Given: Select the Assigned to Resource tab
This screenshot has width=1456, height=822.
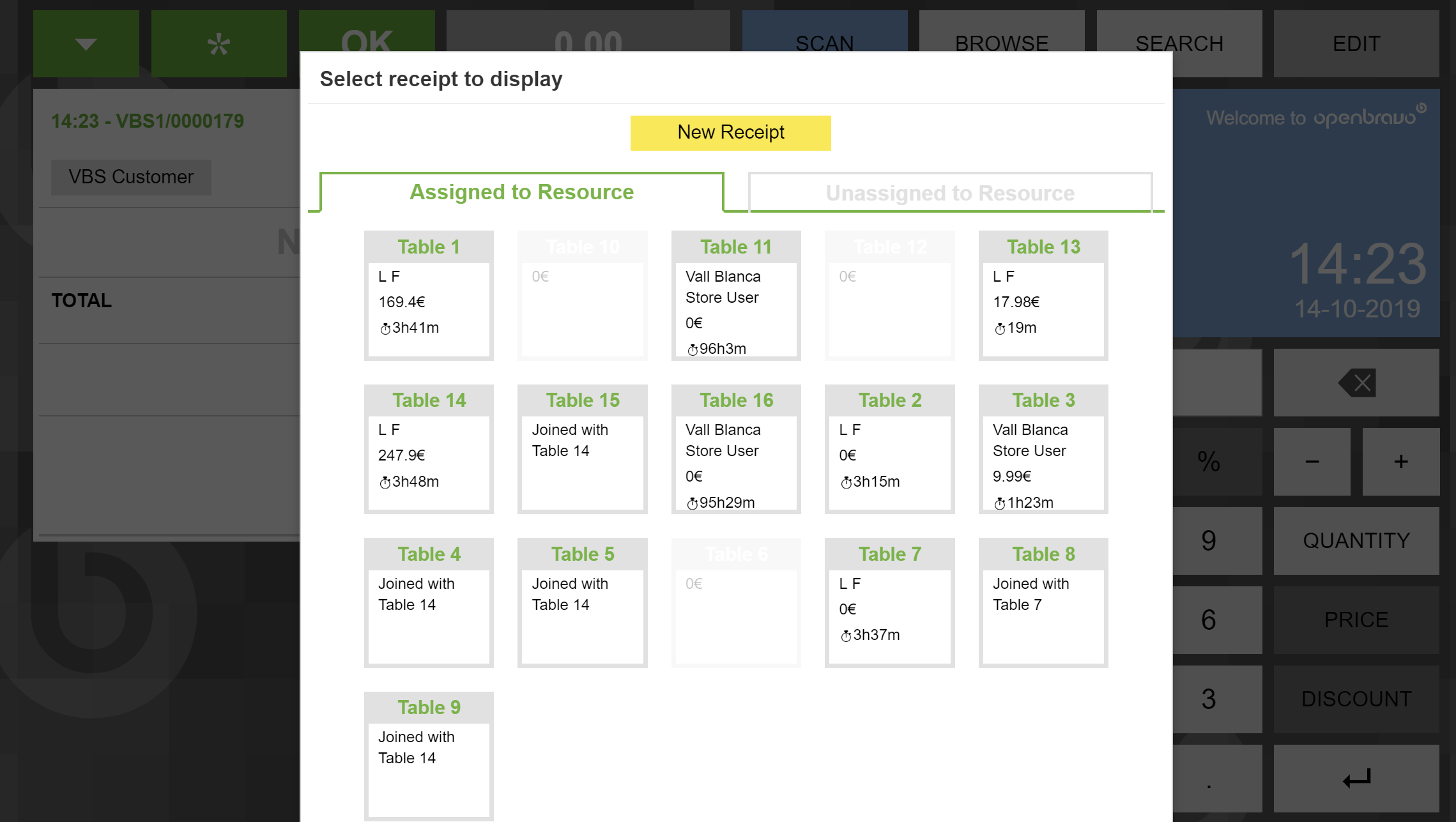Looking at the screenshot, I should [x=521, y=192].
